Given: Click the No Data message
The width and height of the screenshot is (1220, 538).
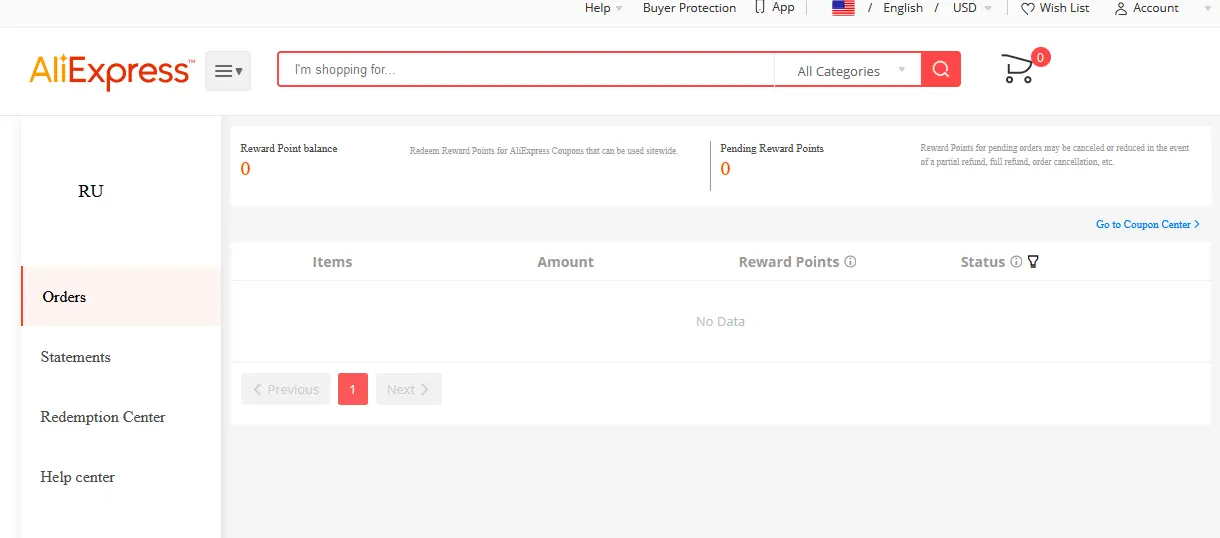Looking at the screenshot, I should tap(720, 321).
